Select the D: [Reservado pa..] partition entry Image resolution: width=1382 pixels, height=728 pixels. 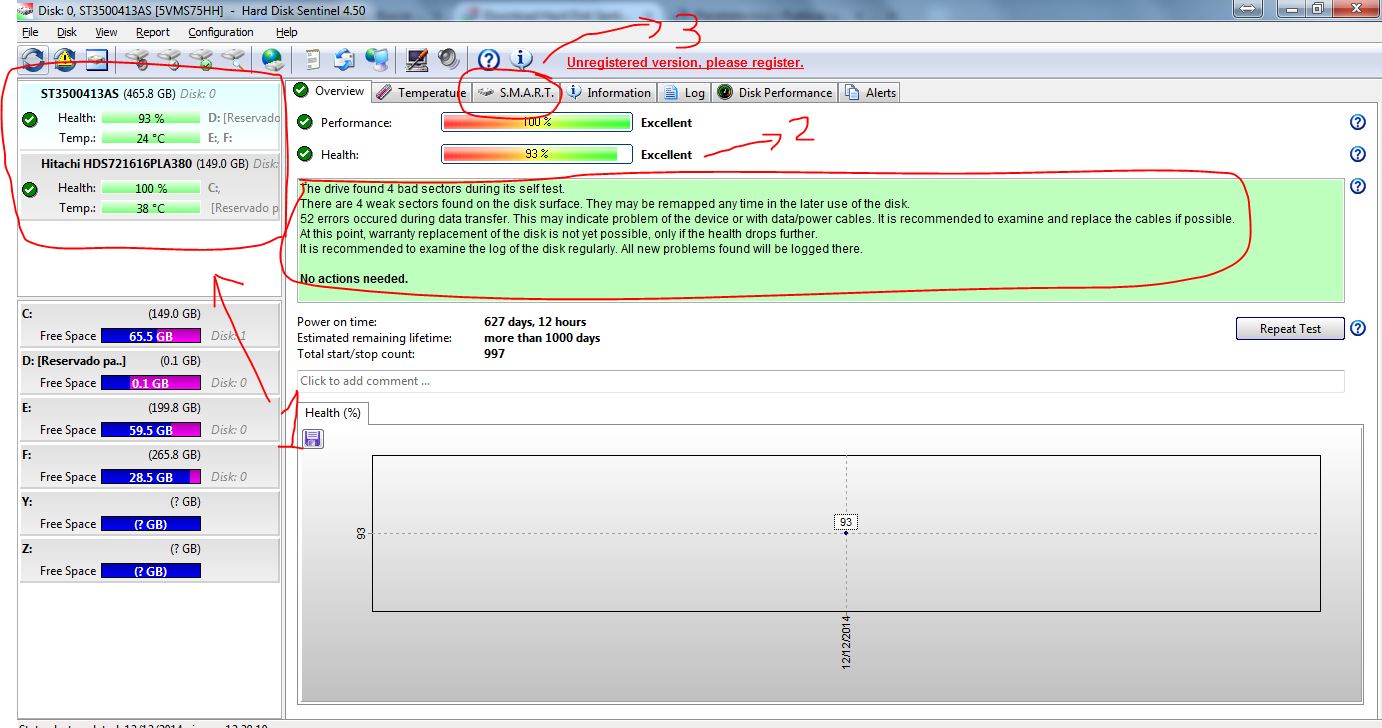pos(149,372)
